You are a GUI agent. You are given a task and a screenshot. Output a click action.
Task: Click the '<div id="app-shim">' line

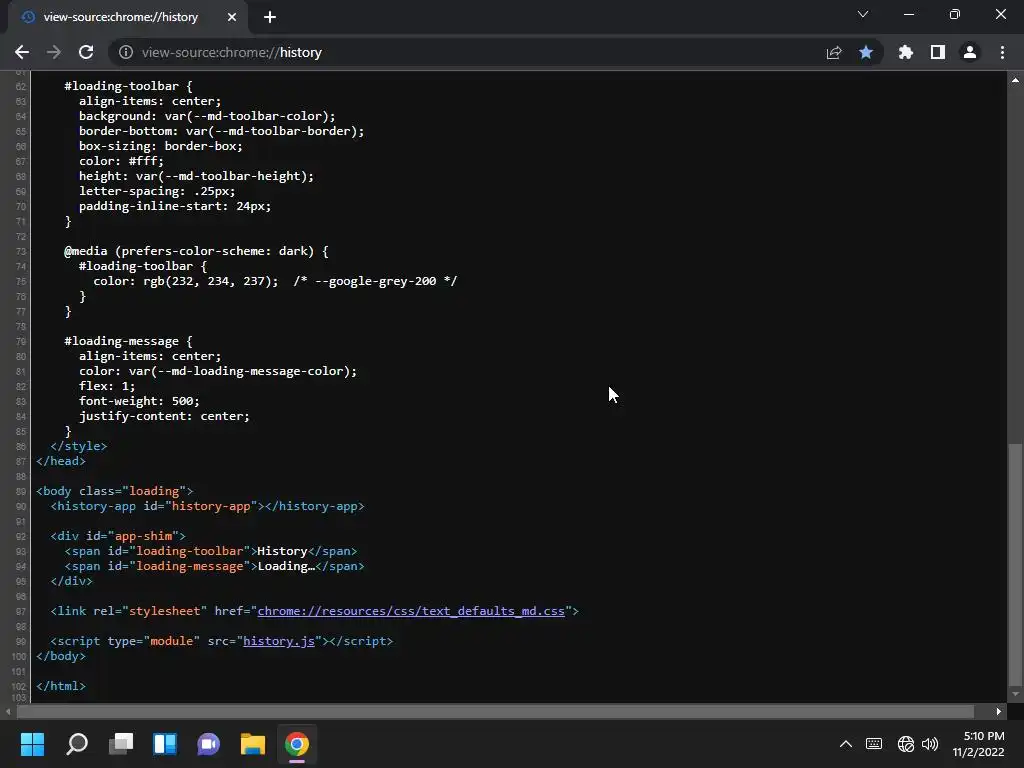point(118,536)
